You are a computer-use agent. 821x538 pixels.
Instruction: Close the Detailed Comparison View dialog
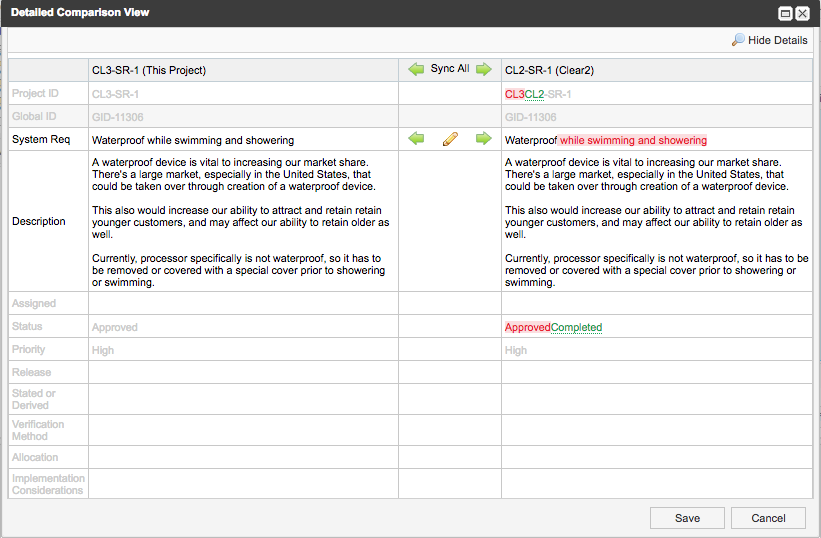pyautogui.click(x=802, y=13)
